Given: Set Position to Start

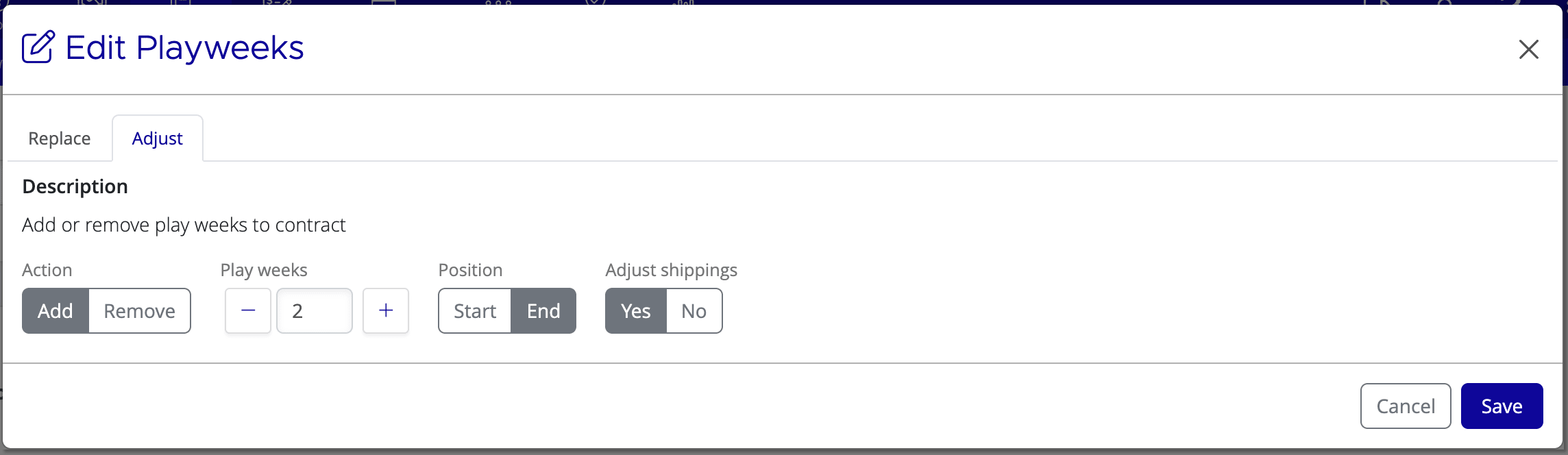Looking at the screenshot, I should tap(474, 310).
